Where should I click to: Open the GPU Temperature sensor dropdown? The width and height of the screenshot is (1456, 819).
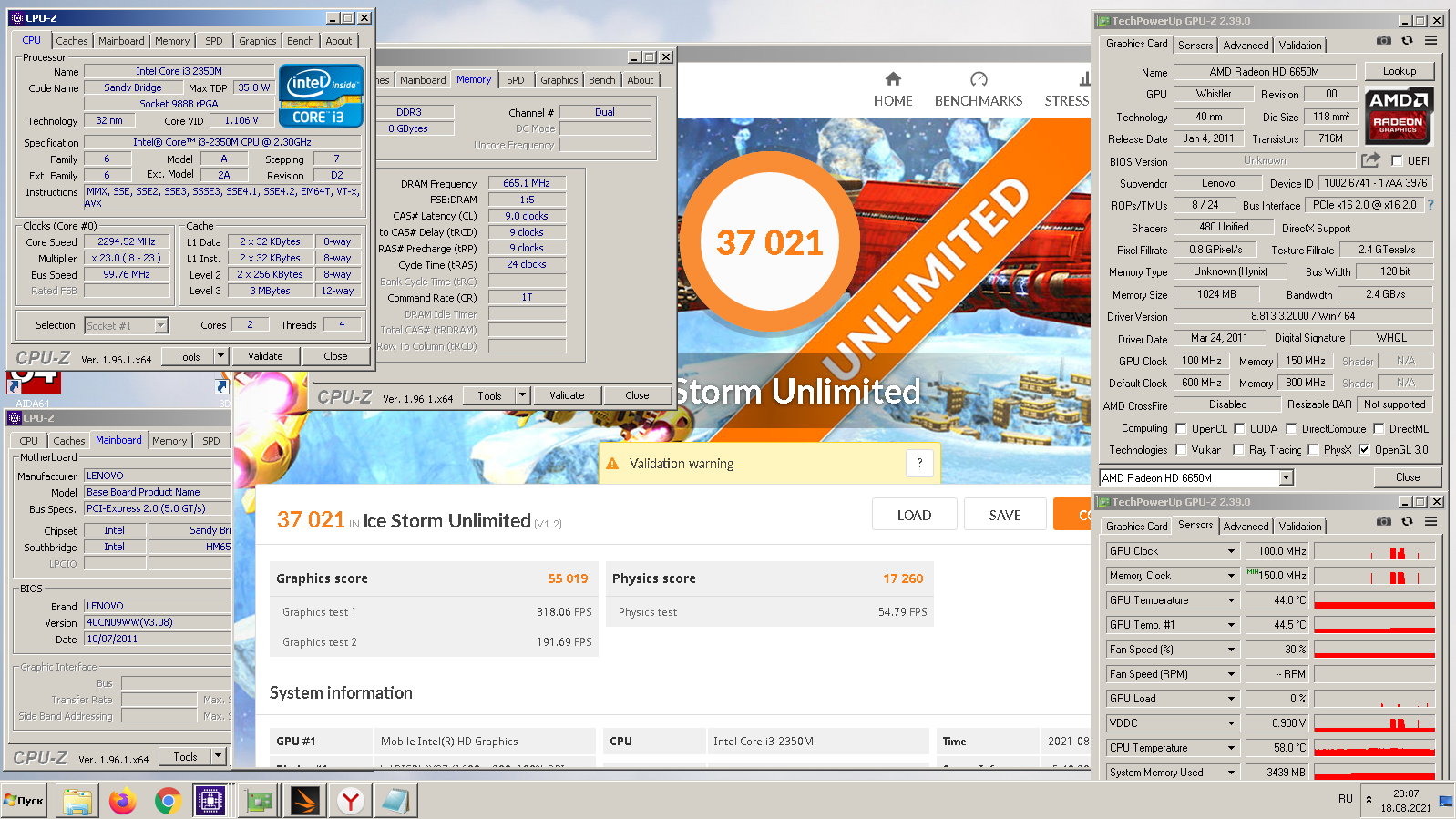tap(1231, 600)
